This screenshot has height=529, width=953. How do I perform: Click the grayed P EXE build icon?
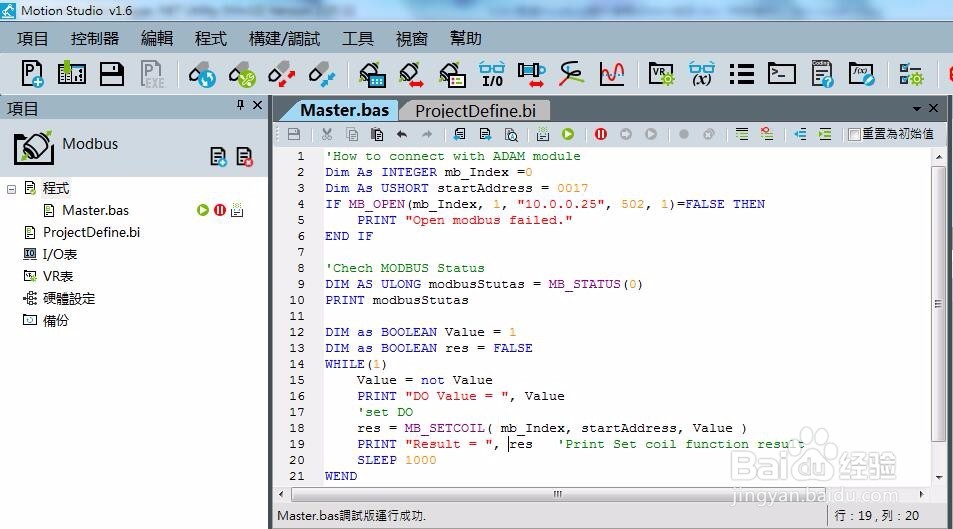coord(152,74)
